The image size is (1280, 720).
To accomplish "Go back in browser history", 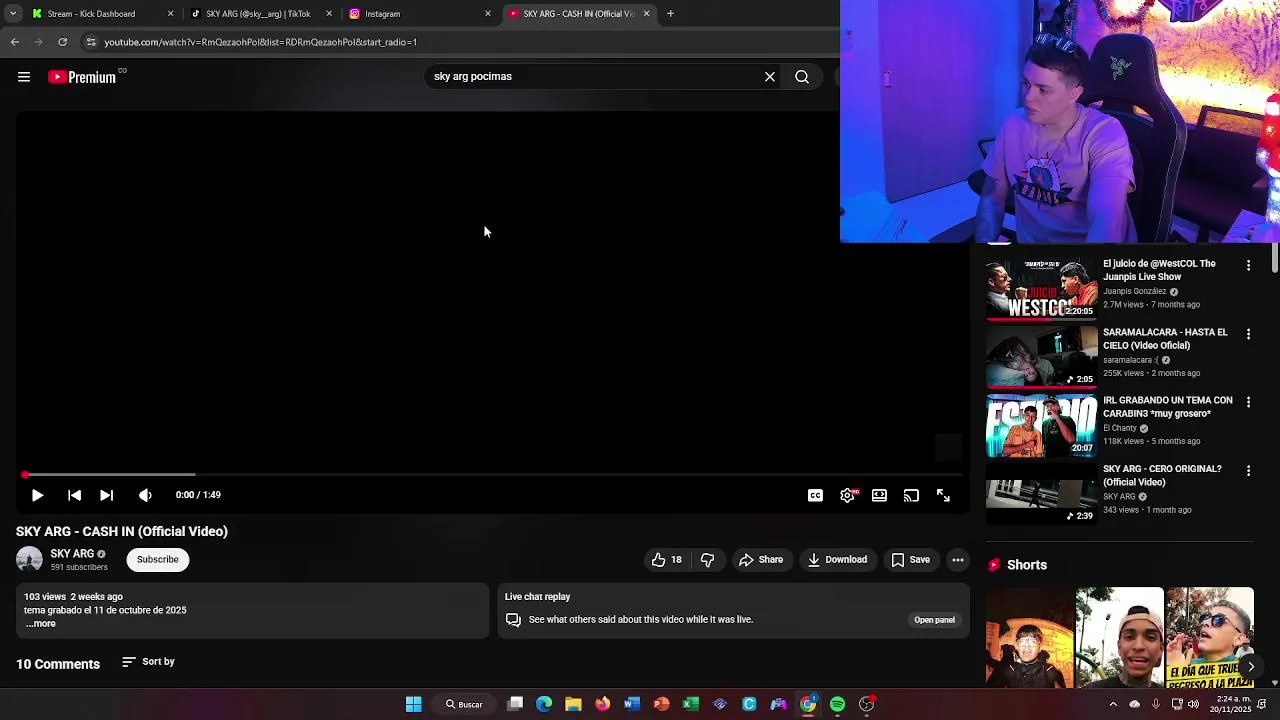I will tap(14, 42).
